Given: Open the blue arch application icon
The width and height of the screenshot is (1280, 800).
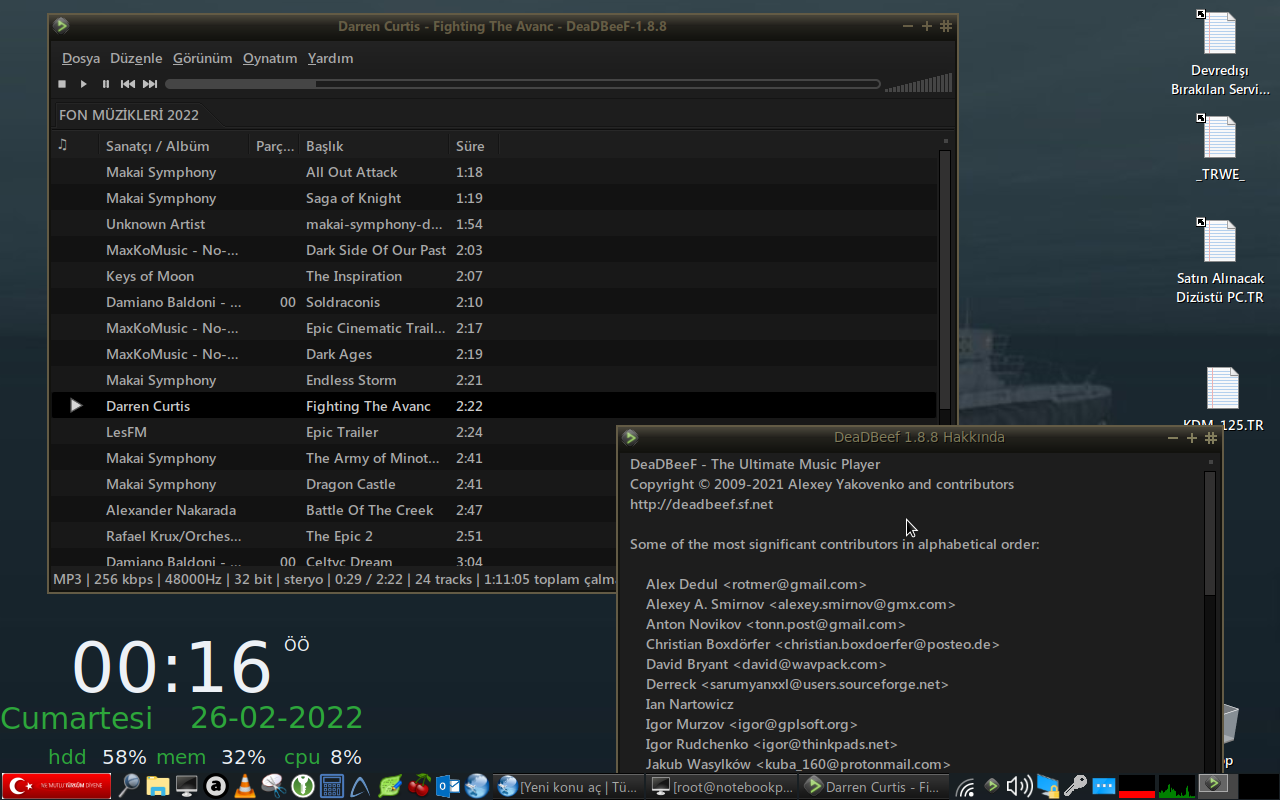Looking at the screenshot, I should pos(360,786).
